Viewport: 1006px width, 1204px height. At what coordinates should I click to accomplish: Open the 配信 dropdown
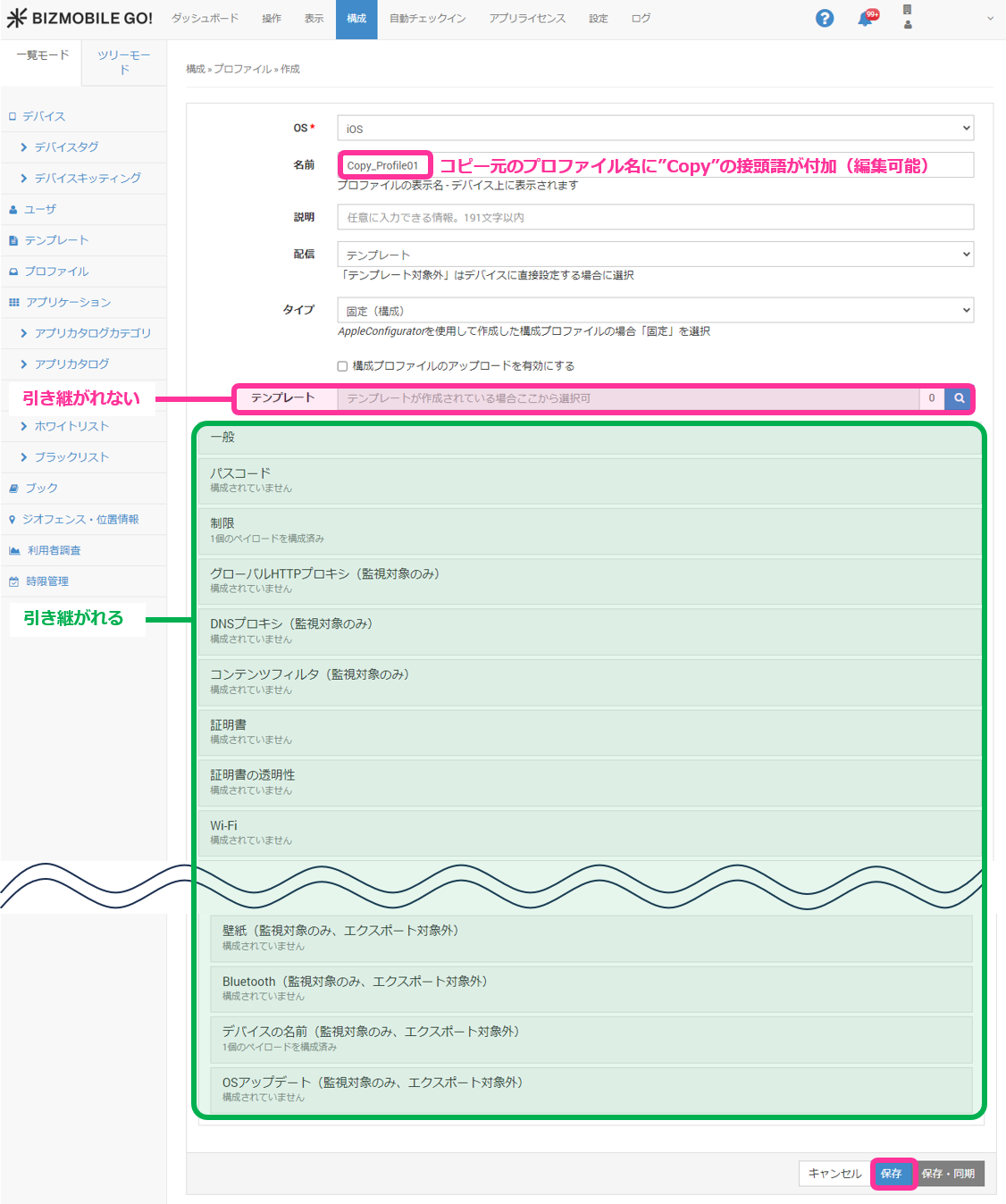pyautogui.click(x=655, y=255)
